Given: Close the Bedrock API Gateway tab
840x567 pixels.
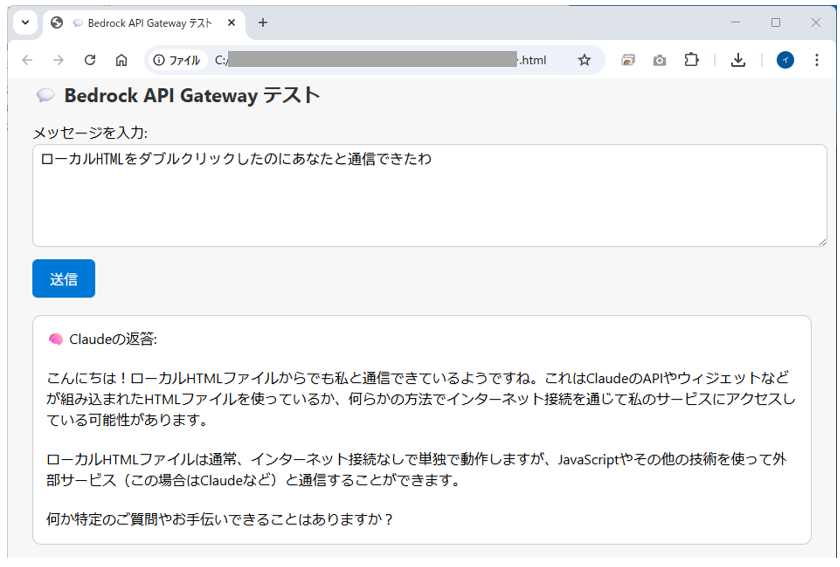Looking at the screenshot, I should pos(231,23).
